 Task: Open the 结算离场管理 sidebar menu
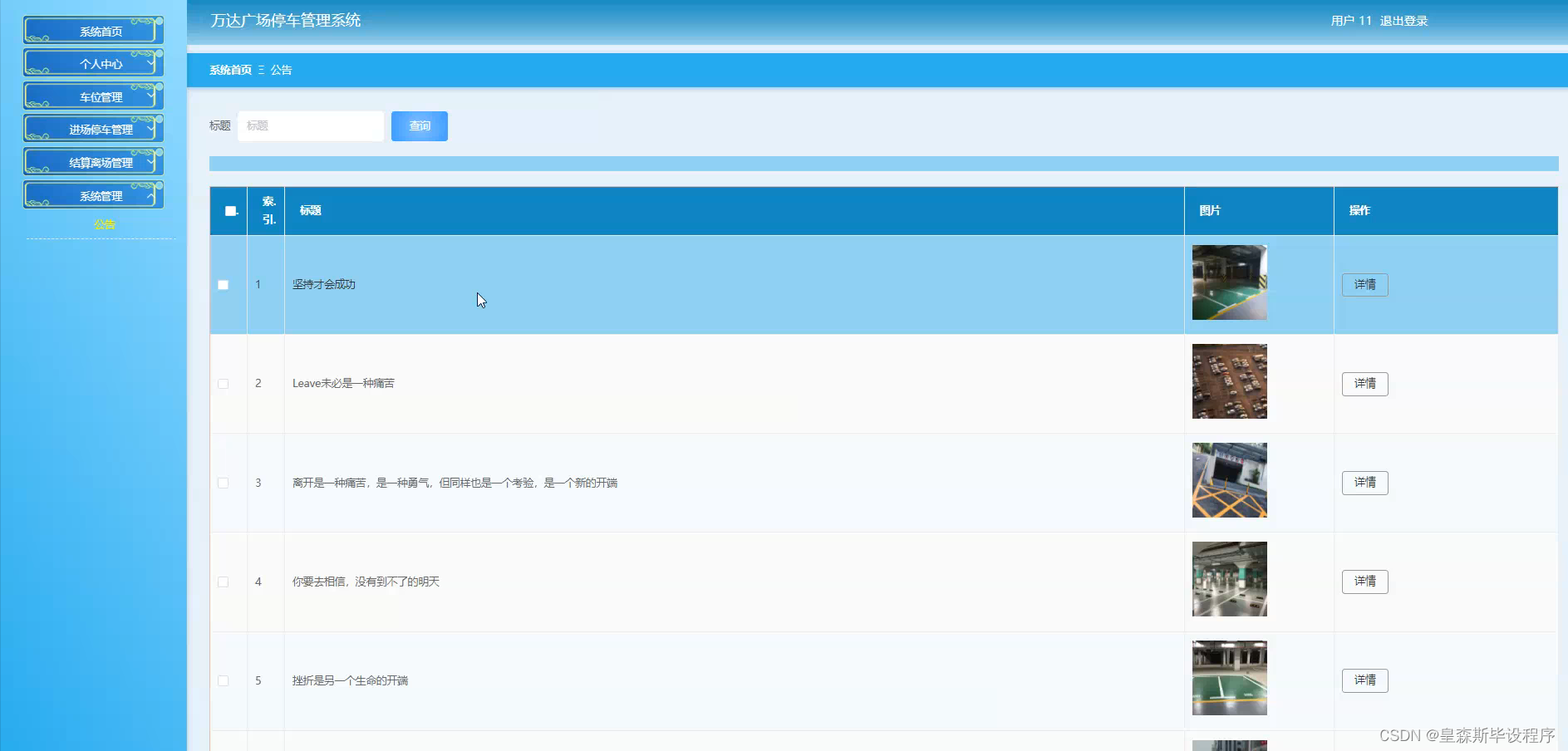tap(93, 162)
